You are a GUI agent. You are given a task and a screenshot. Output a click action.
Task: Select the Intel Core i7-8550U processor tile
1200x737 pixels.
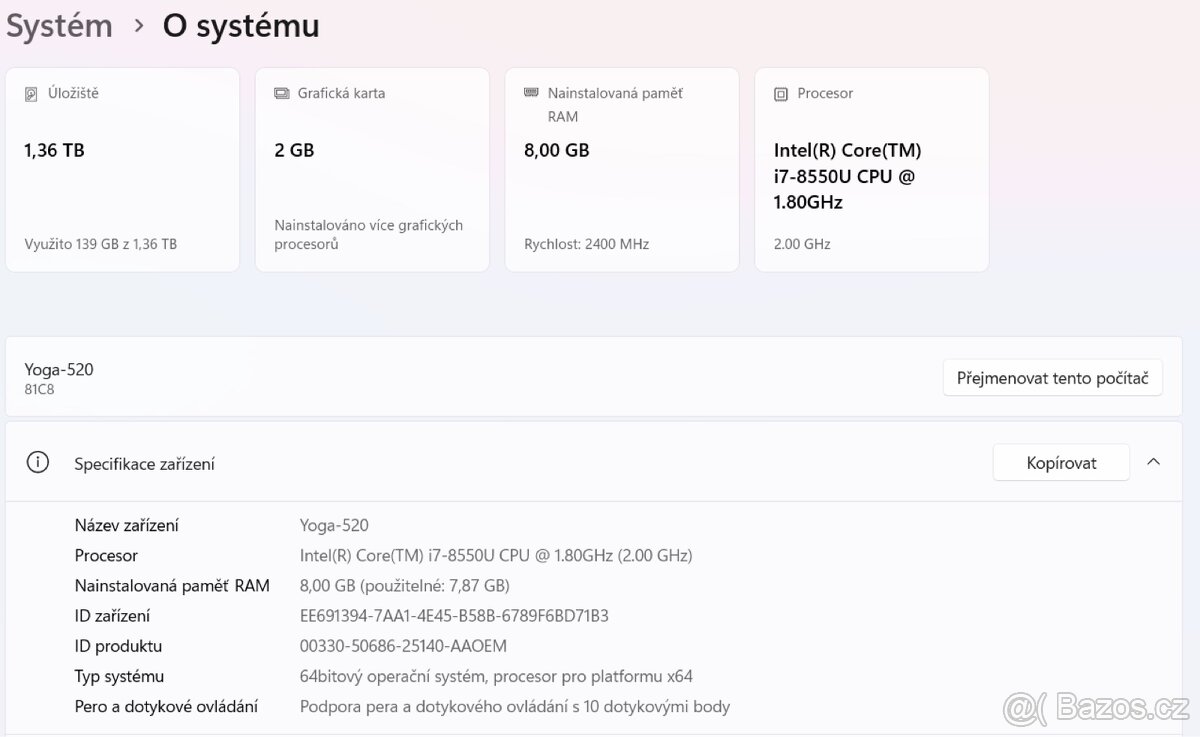pyautogui.click(x=871, y=170)
